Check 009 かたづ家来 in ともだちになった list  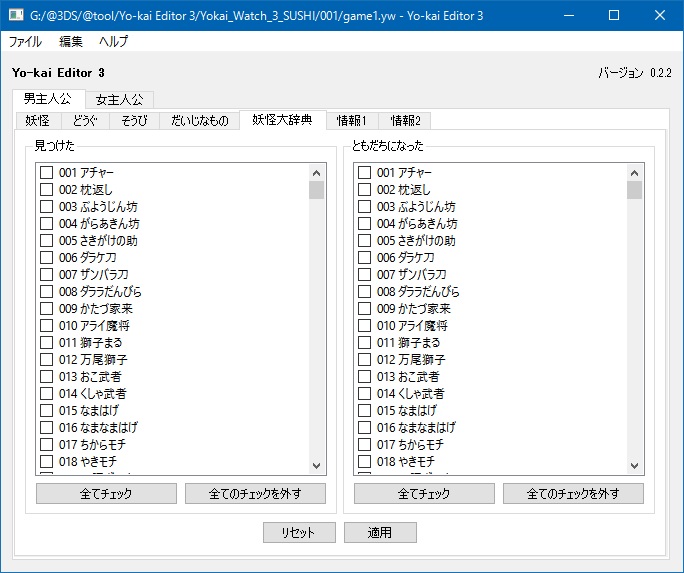(x=364, y=308)
